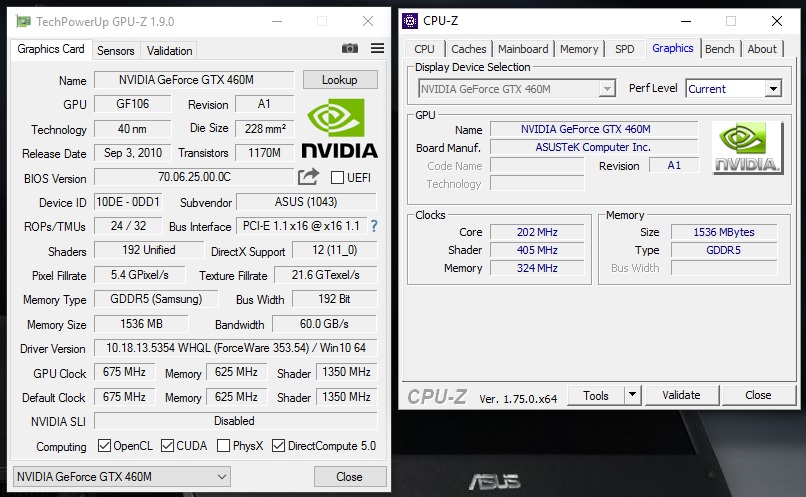Click the Die Size 228 mm² value
Screen dimensions: 806x497
click(x=264, y=128)
